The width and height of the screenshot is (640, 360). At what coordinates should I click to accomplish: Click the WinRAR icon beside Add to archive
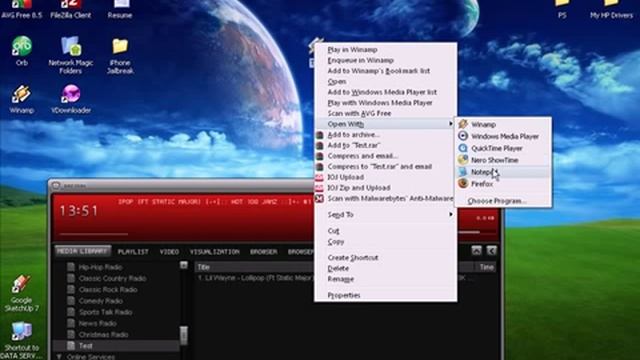click(320, 135)
